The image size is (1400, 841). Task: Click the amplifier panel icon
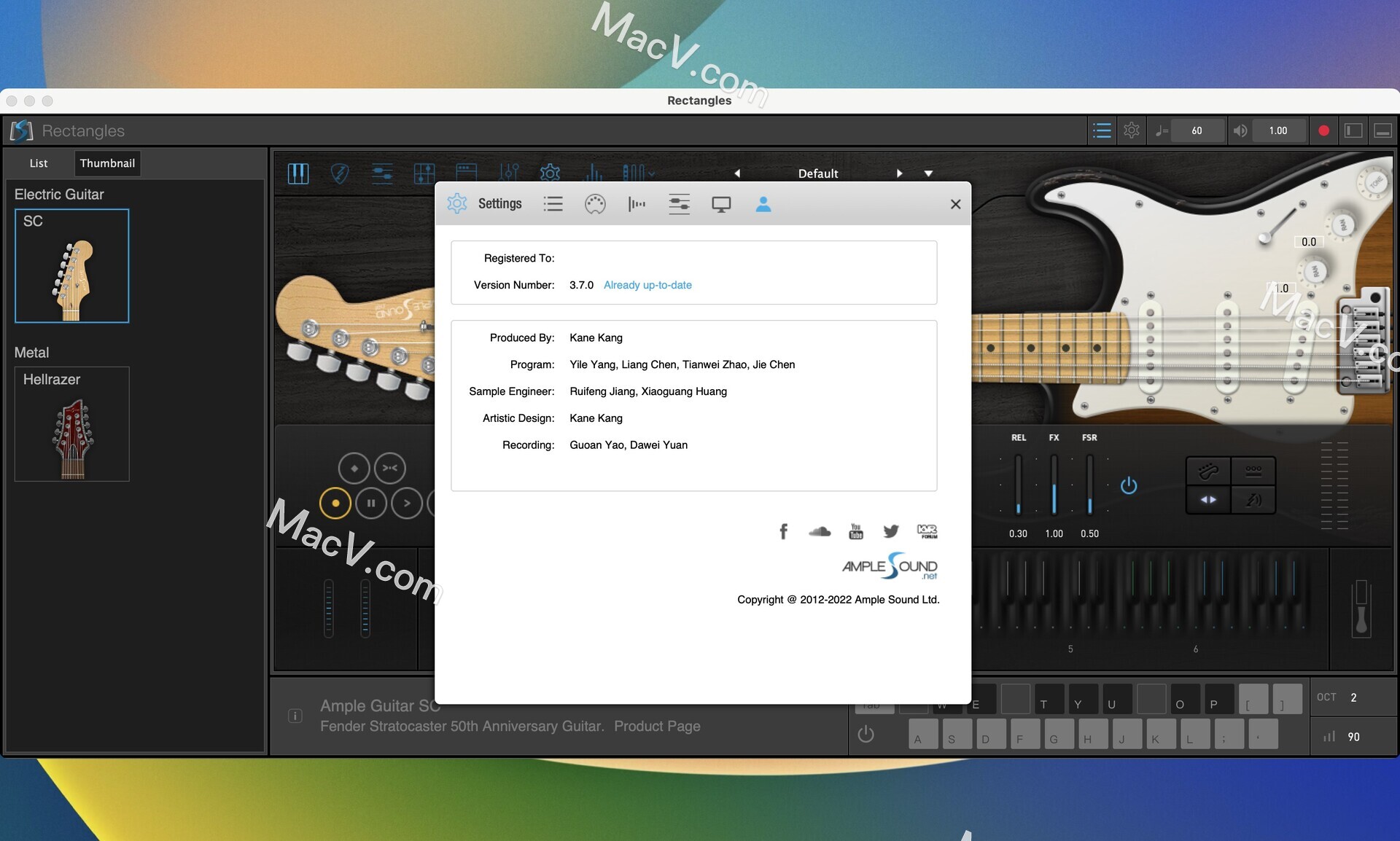click(x=465, y=173)
